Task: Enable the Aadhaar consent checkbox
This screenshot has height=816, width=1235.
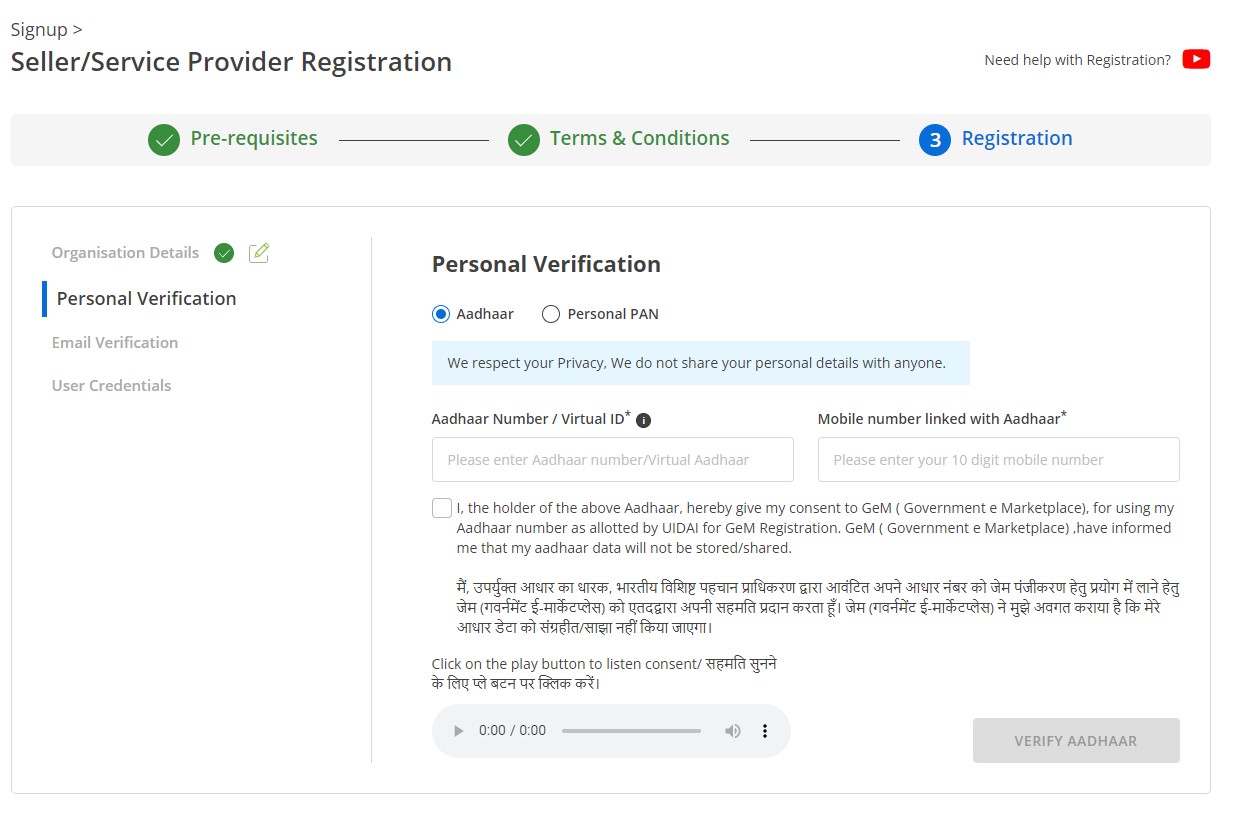Action: [x=441, y=507]
